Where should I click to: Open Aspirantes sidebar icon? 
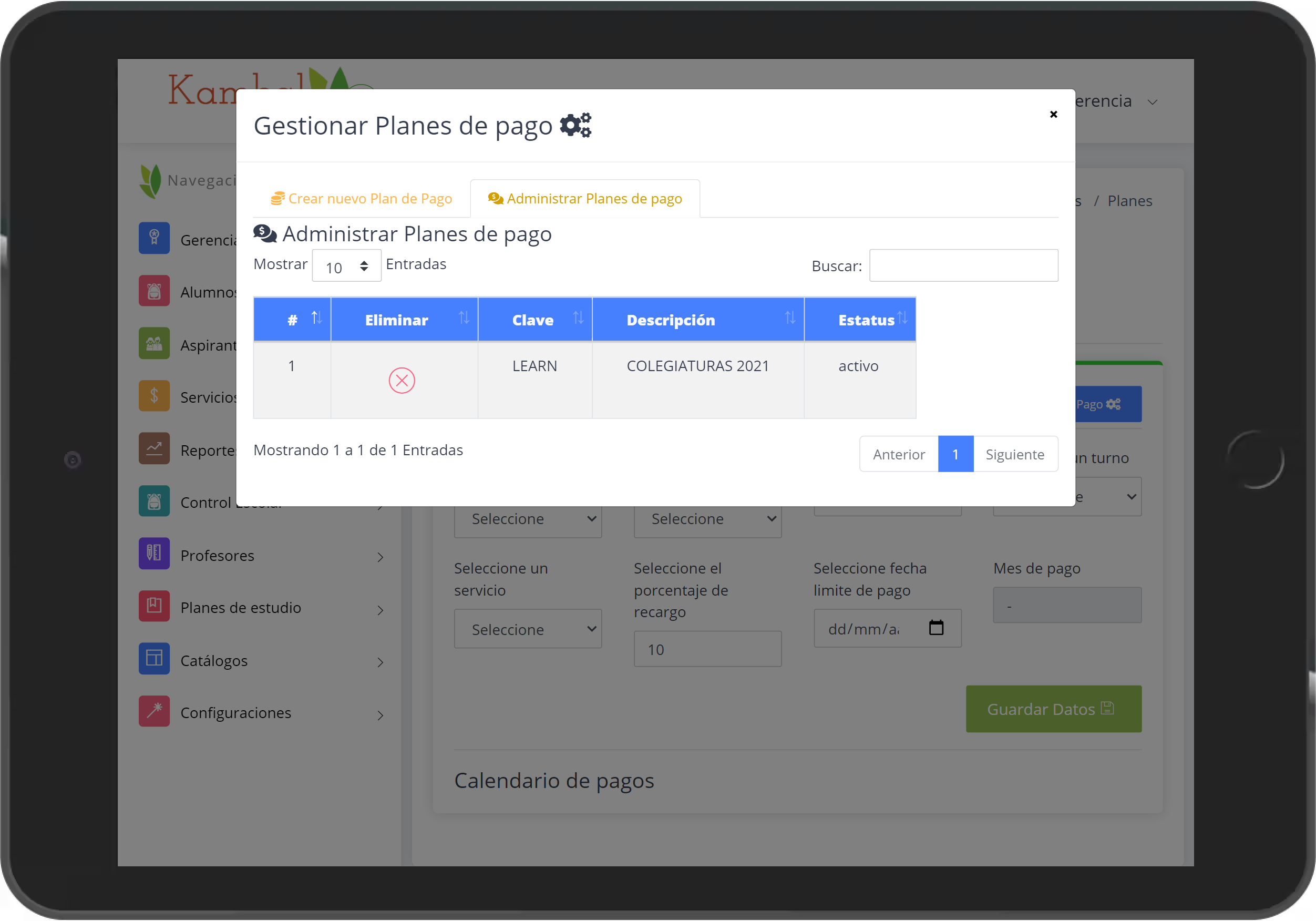pos(154,343)
